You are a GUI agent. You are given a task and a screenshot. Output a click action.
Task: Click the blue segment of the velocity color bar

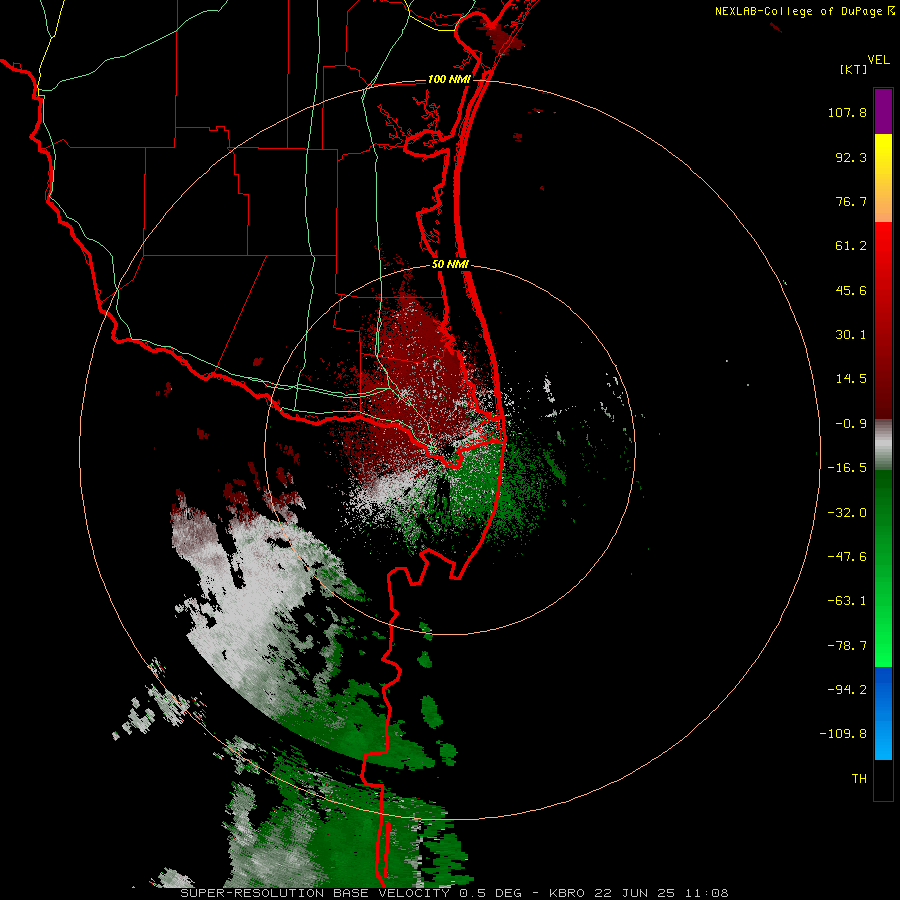click(883, 713)
